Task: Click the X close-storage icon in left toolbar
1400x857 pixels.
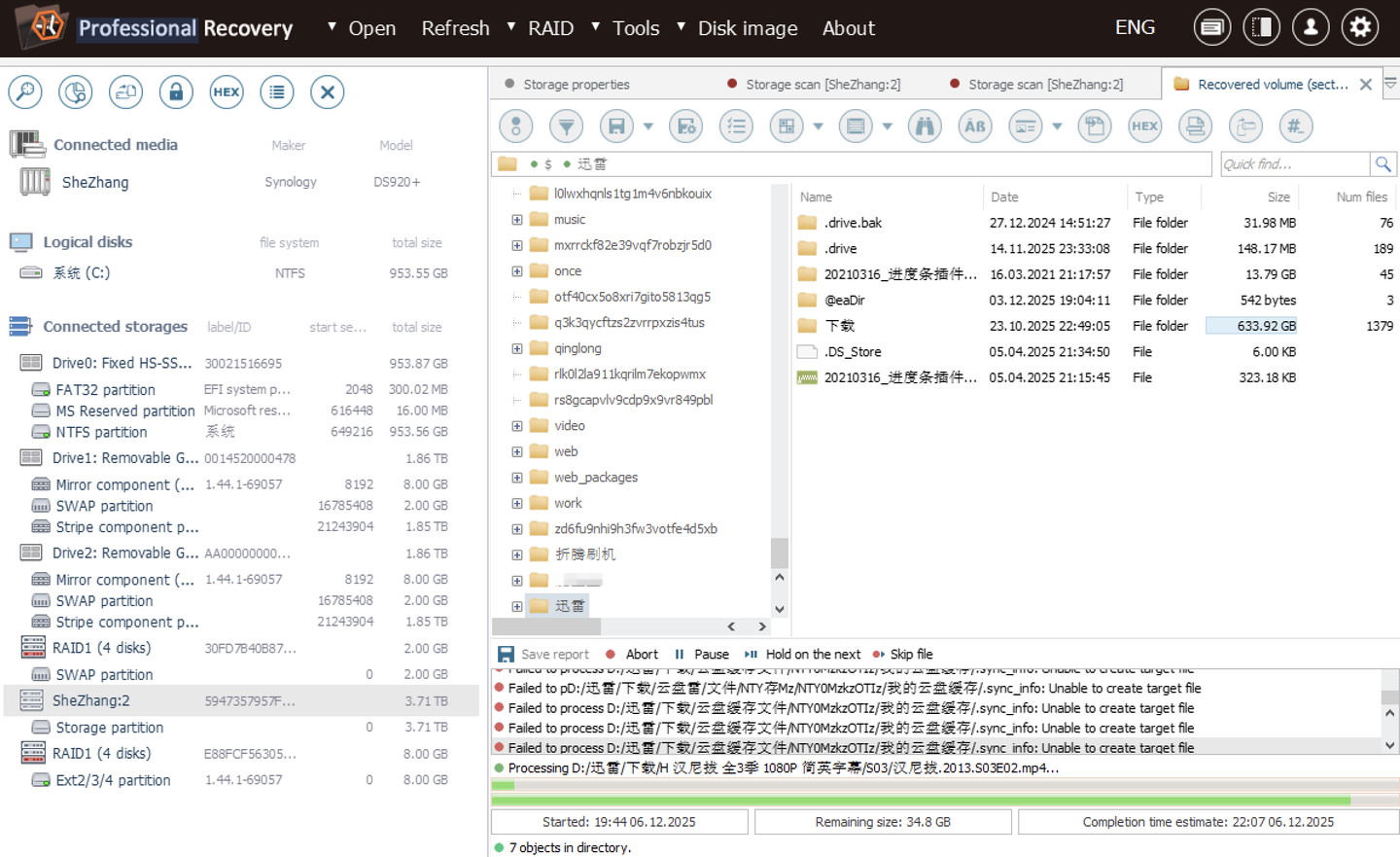Action: (x=328, y=92)
